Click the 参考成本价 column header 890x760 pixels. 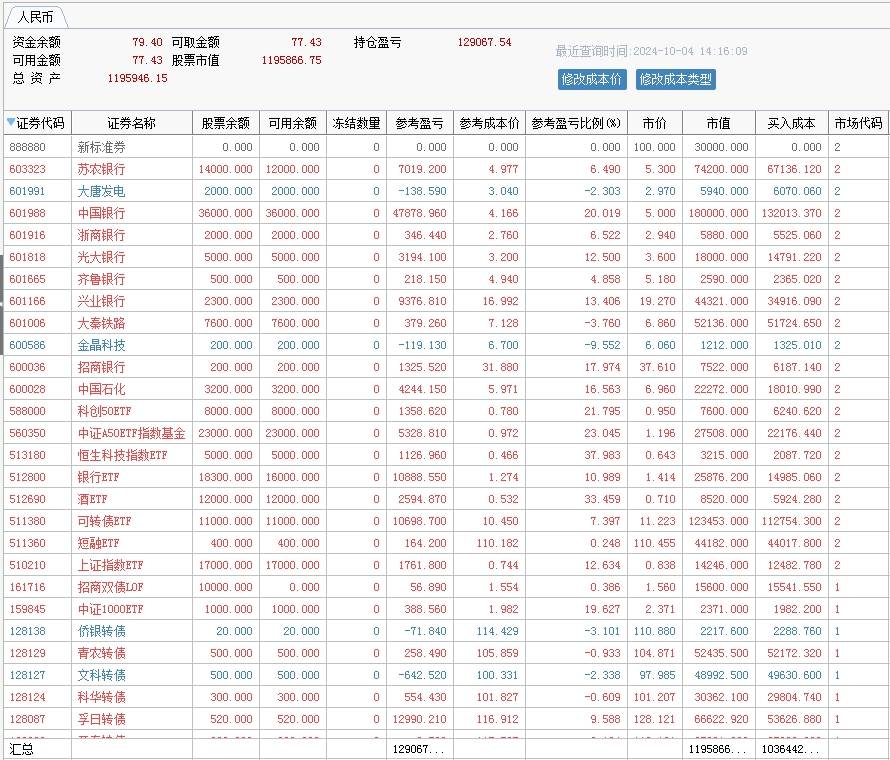pos(489,123)
